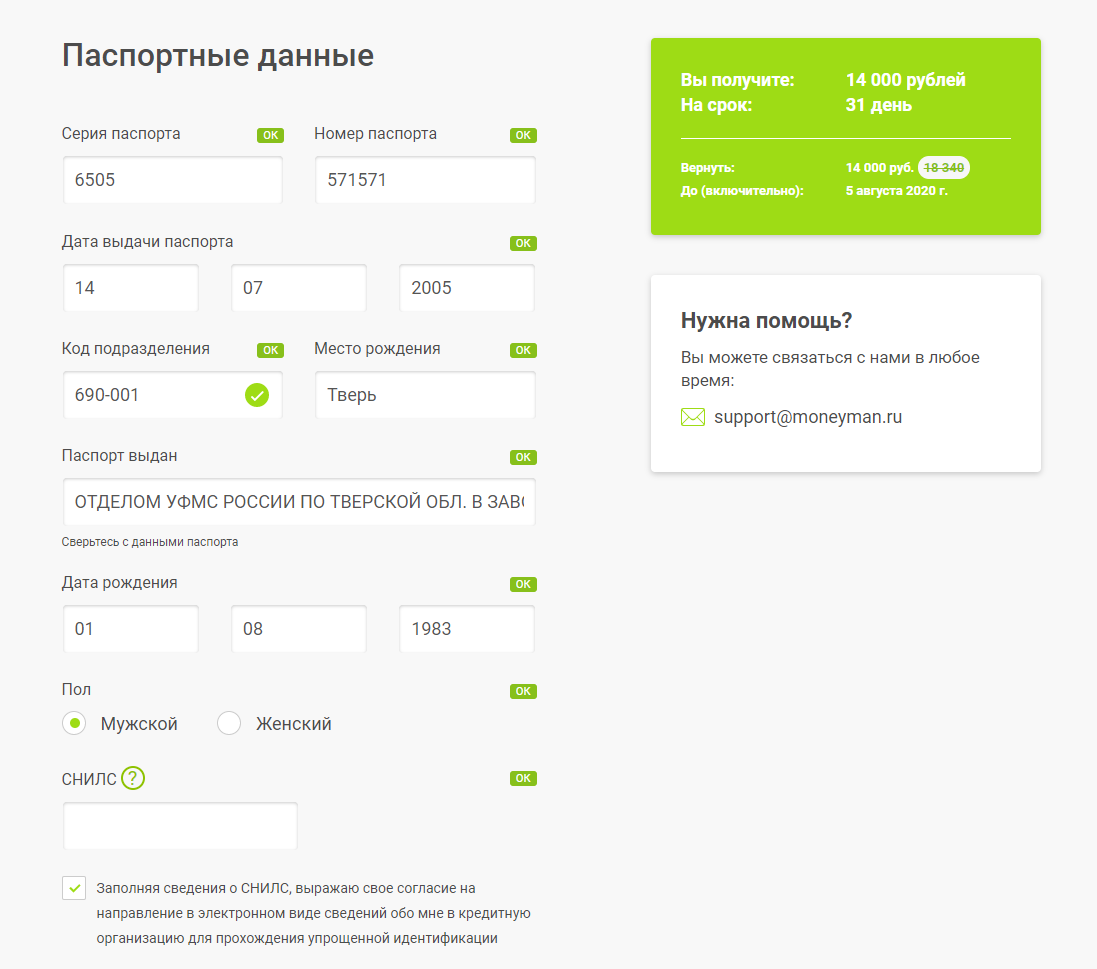
Task: Click OK badge beside Дата выдачи паспорта
Action: click(523, 243)
